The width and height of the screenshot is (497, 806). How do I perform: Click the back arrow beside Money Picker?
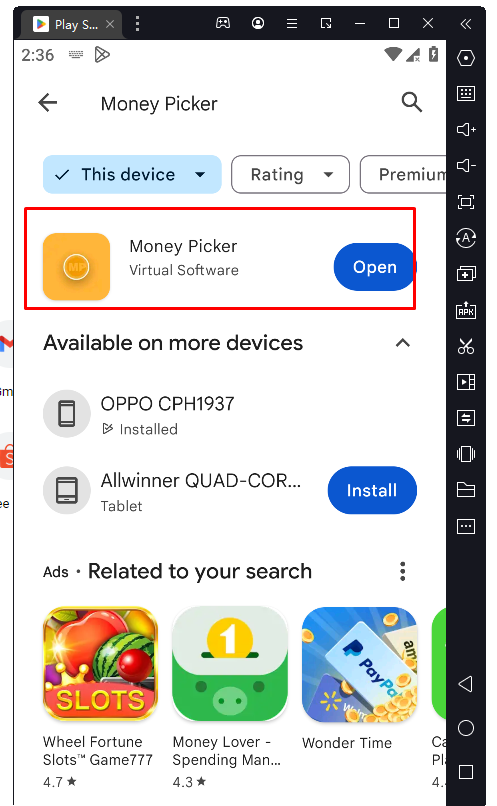(x=48, y=103)
